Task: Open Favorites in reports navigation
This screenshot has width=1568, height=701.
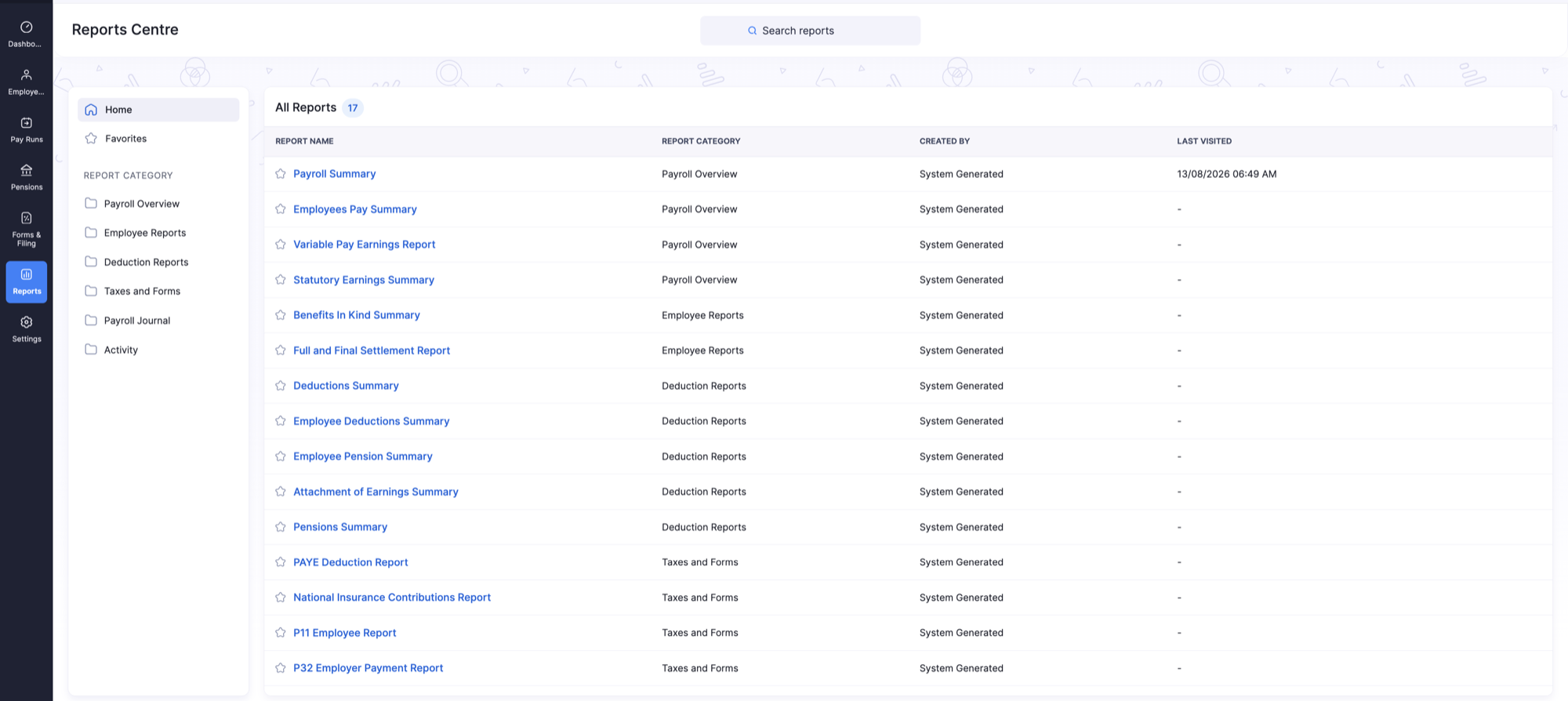Action: (x=158, y=138)
